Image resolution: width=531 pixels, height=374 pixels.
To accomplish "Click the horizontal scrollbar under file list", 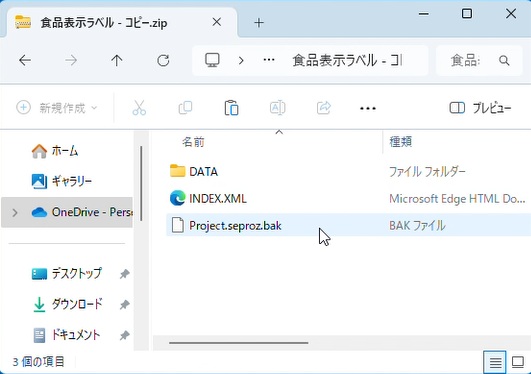I will [x=239, y=343].
